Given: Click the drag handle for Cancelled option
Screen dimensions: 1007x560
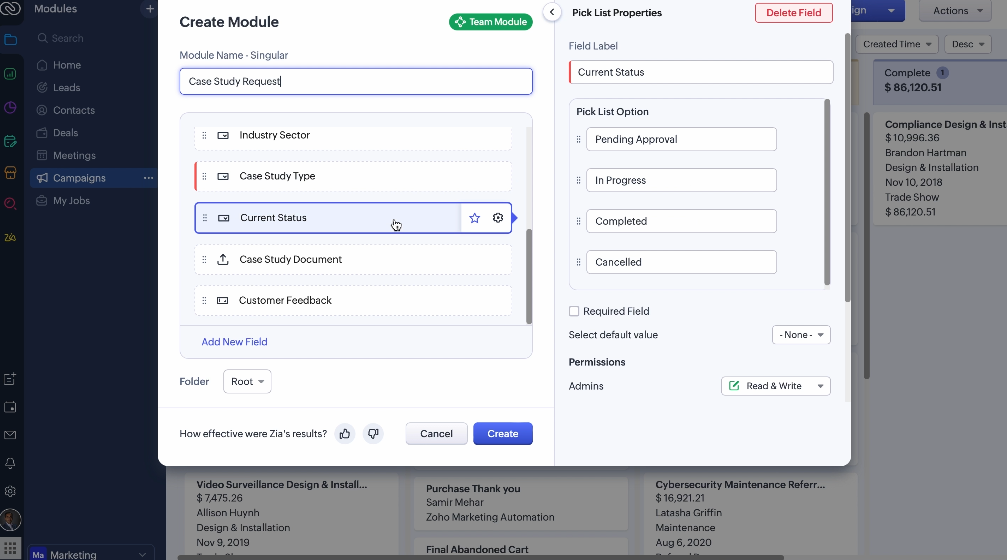Looking at the screenshot, I should [578, 262].
